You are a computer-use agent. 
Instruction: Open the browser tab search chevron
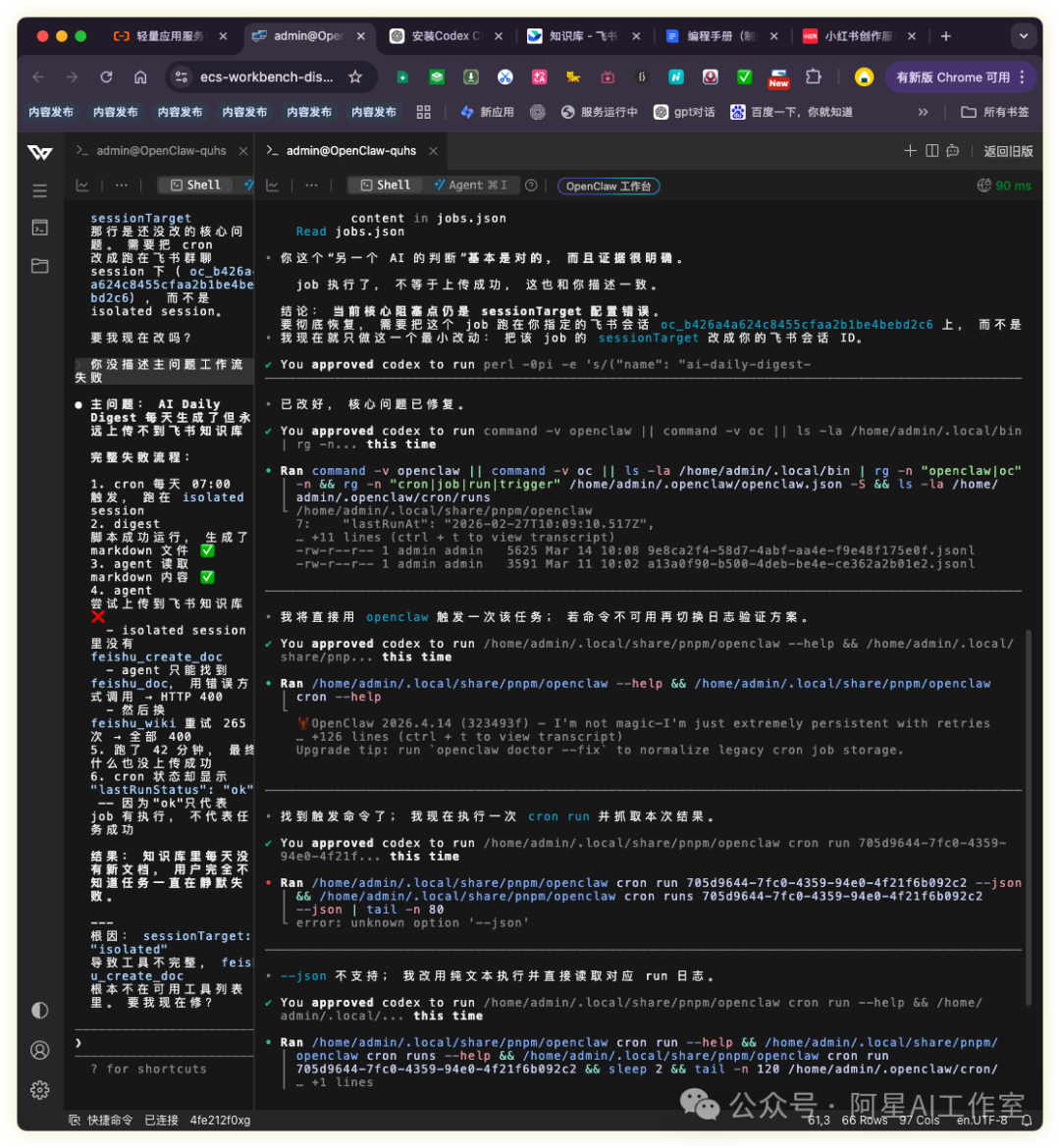[x=1024, y=36]
